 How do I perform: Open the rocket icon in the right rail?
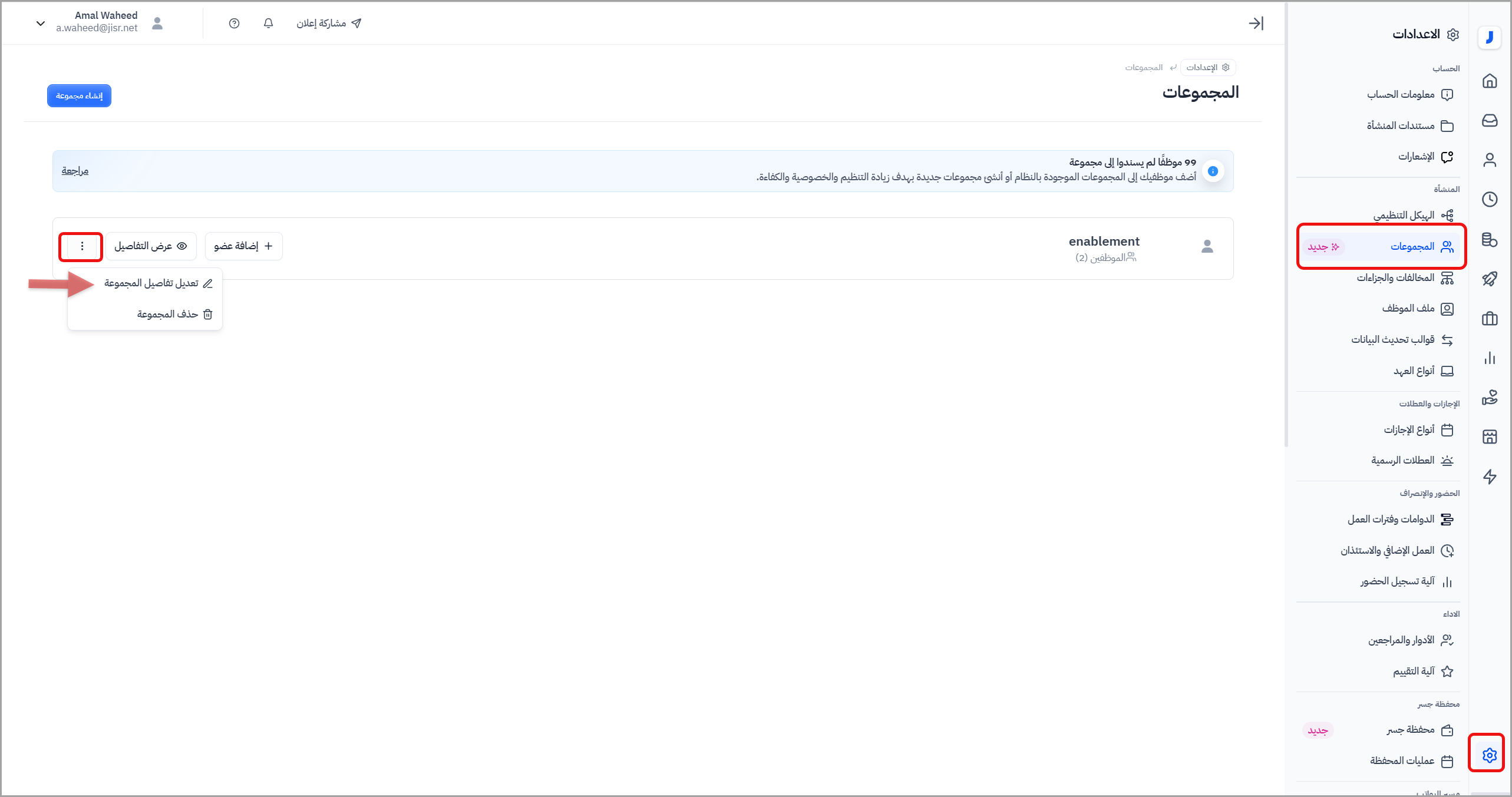pos(1489,279)
